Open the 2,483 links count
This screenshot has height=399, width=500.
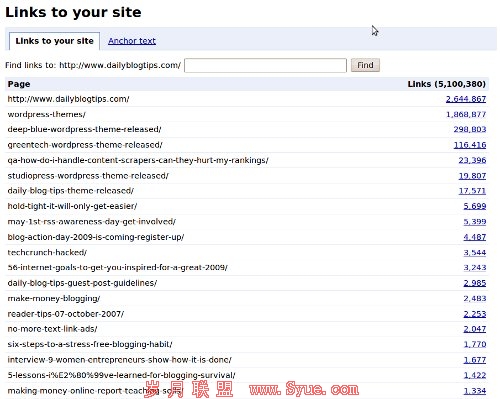pos(475,298)
